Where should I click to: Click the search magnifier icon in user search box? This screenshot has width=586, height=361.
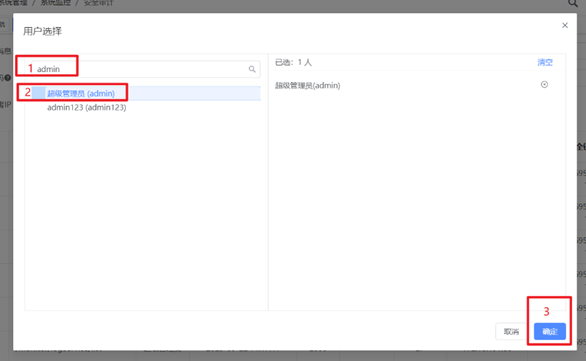pyautogui.click(x=252, y=69)
